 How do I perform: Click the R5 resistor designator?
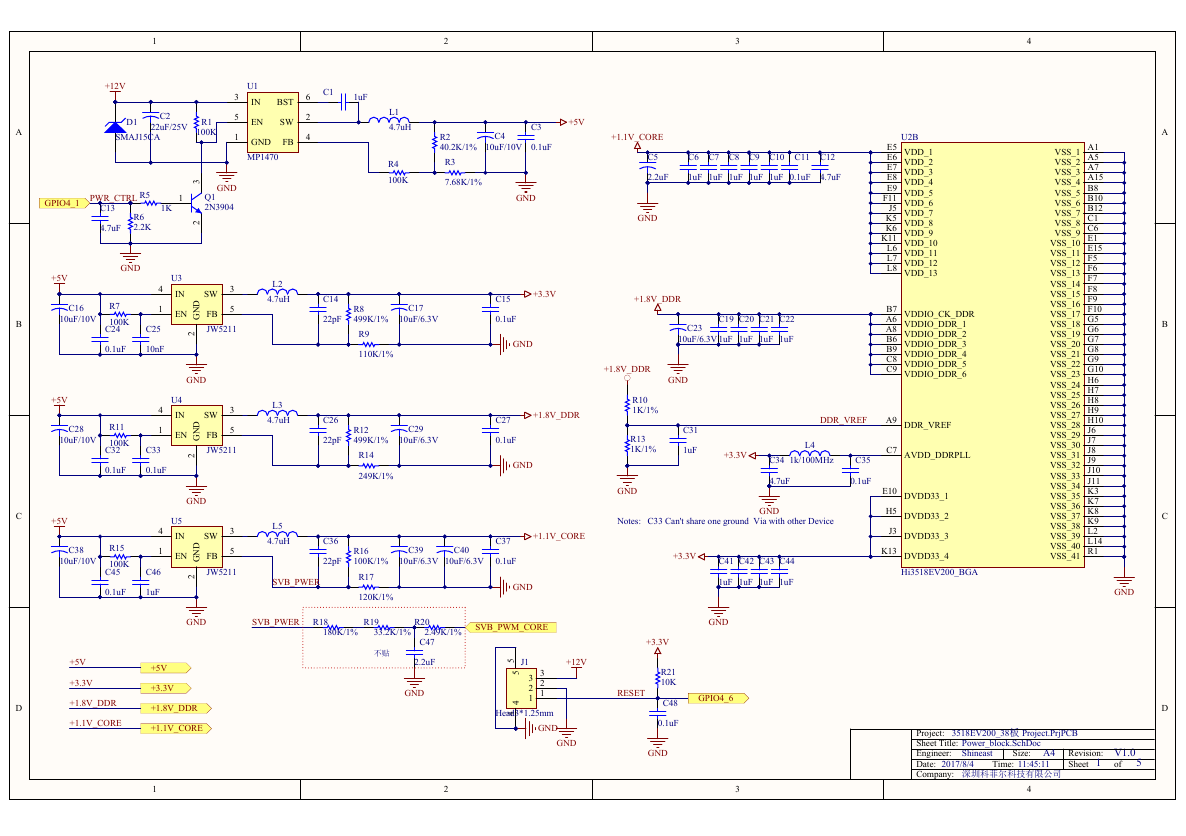click(x=144, y=195)
